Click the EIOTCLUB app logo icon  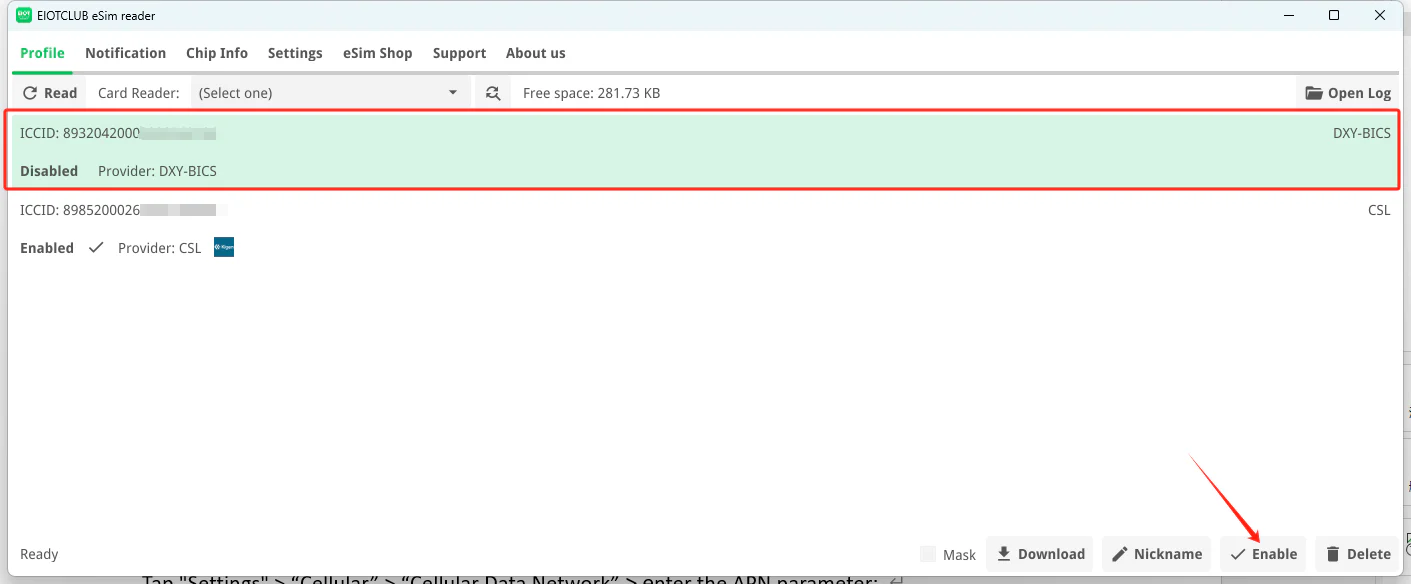[24, 15]
